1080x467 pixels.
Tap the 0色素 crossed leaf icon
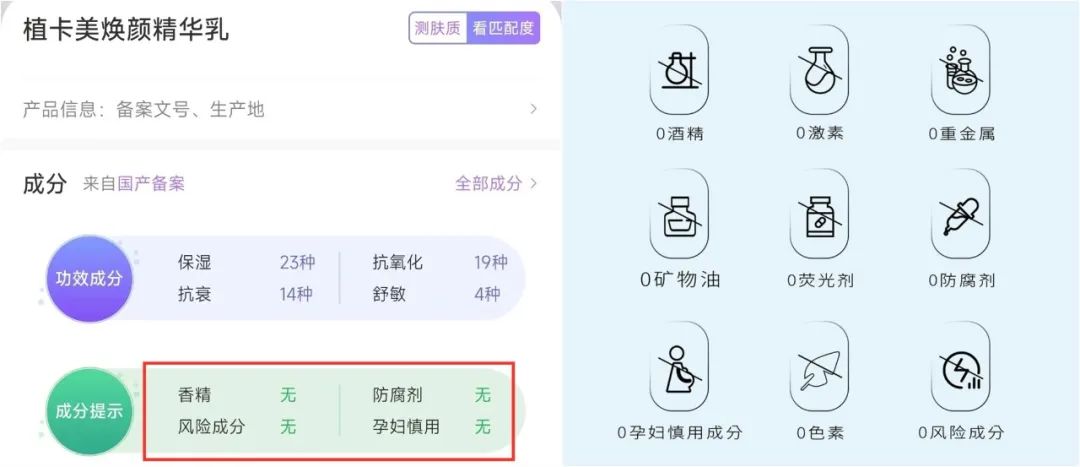pos(820,367)
